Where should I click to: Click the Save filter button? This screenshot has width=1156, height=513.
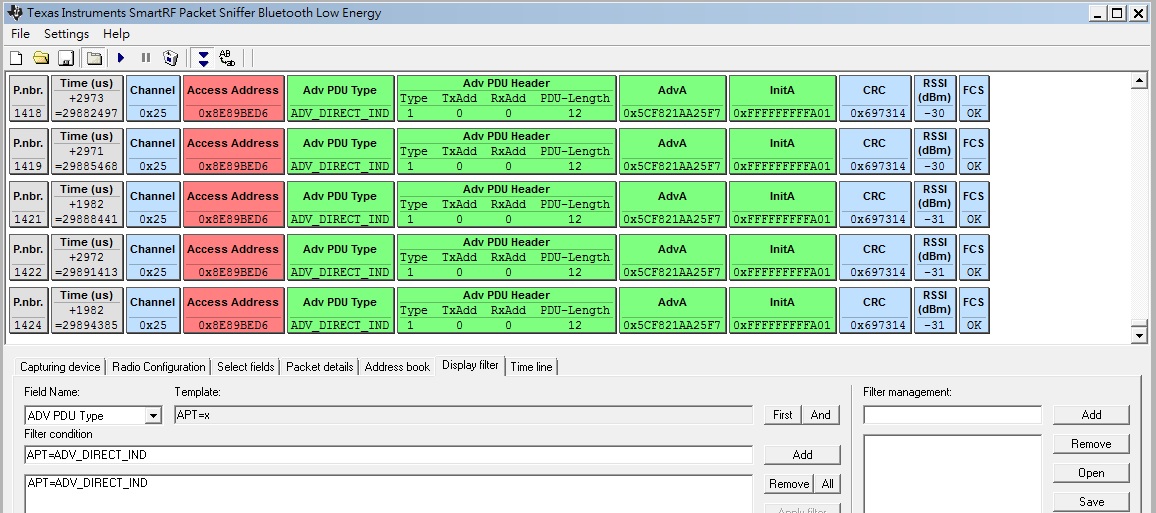1091,502
